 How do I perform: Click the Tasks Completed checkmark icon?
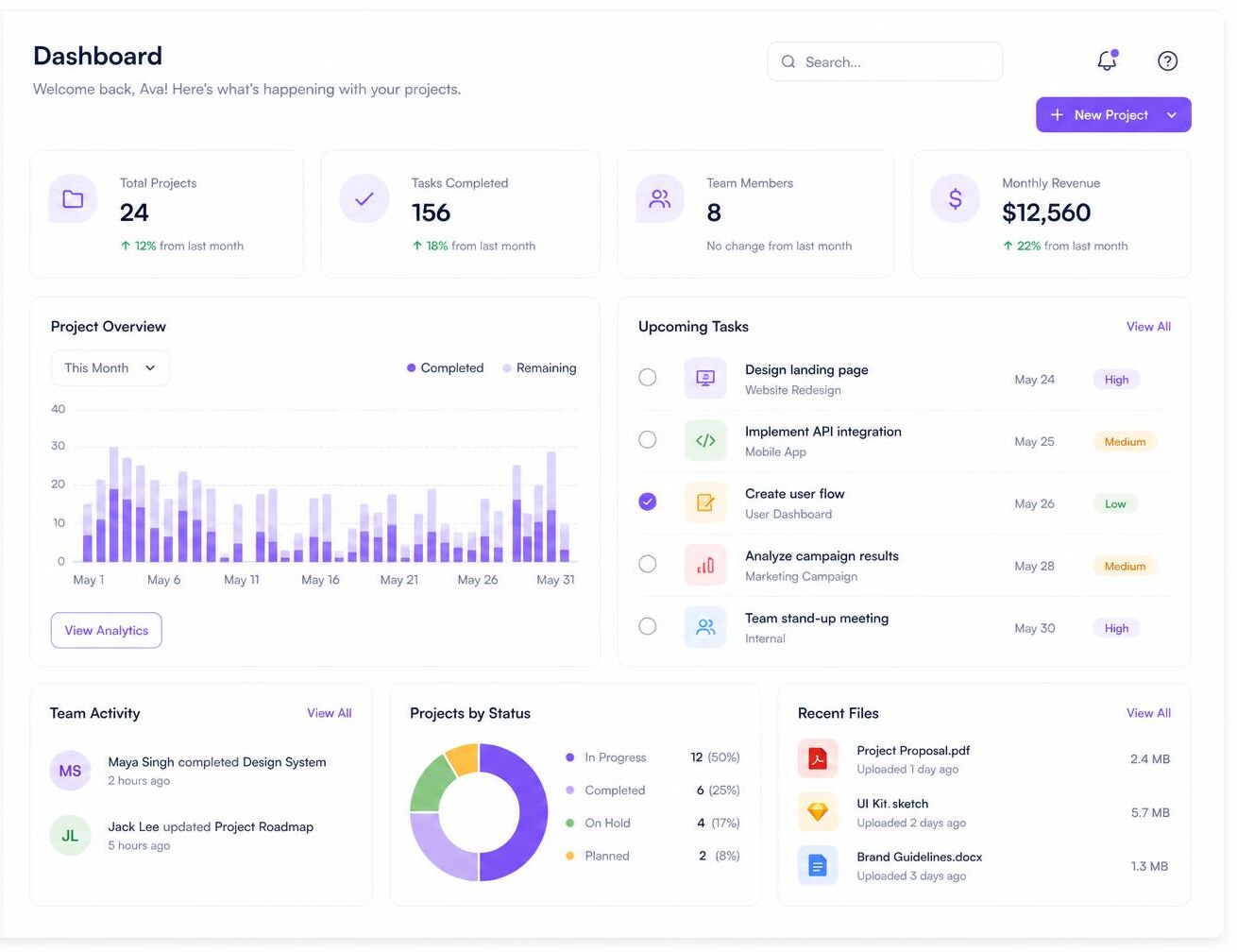tap(364, 198)
